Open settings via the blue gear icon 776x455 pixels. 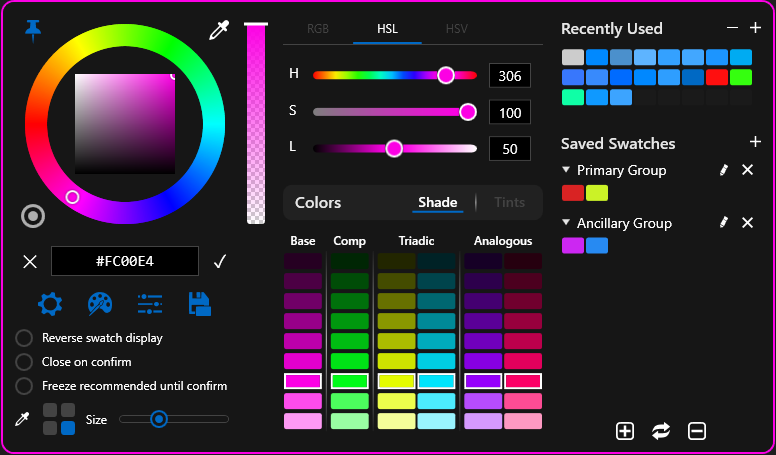pos(50,304)
